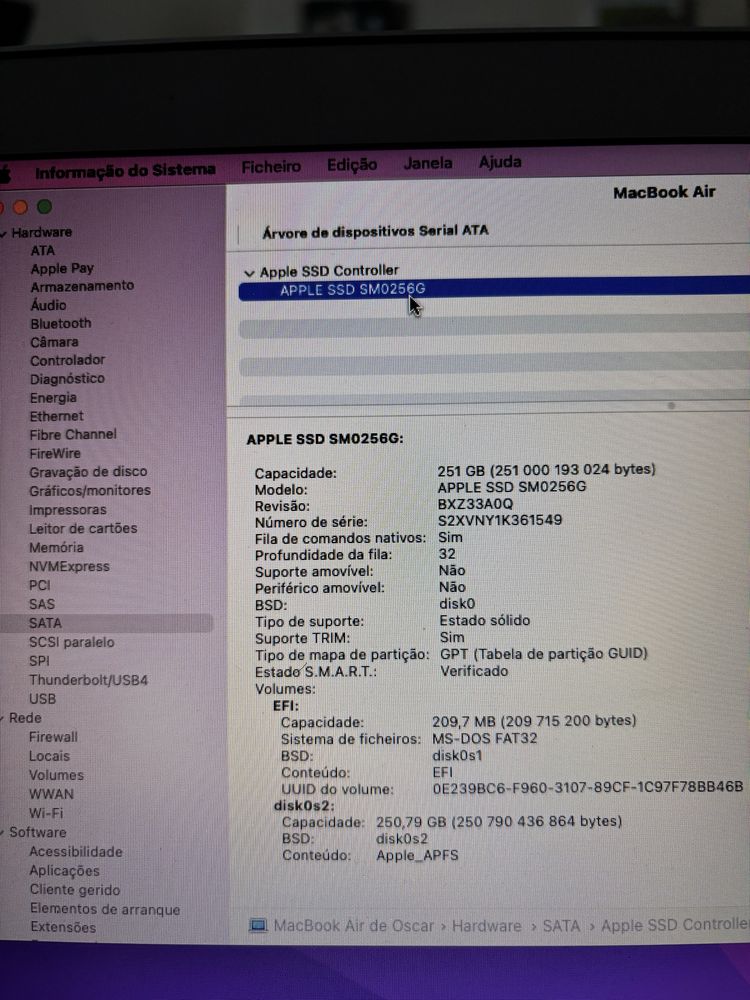This screenshot has width=750, height=1000.
Task: Collapse the Rede sidebar section
Action: pos(3,719)
